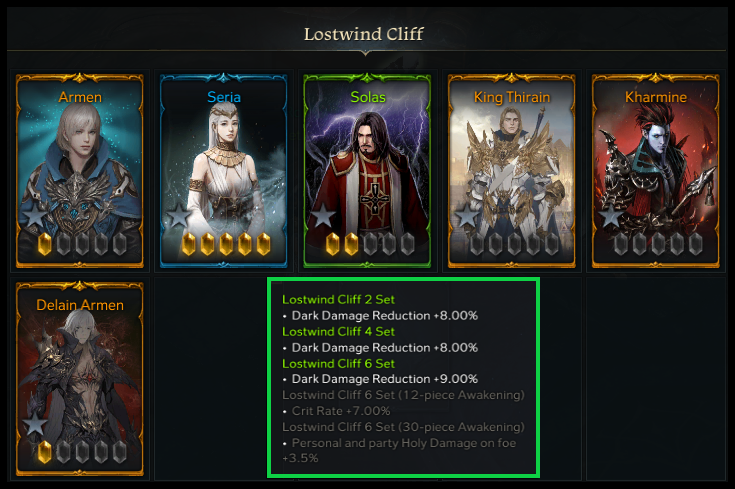735x489 pixels.
Task: Select the Armen card
Action: (x=80, y=171)
